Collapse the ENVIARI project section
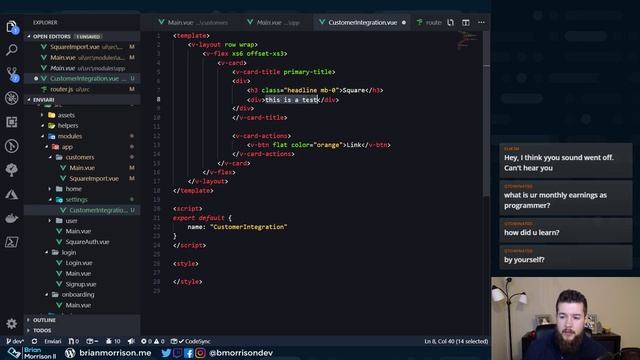This screenshot has height=360, width=640. pyautogui.click(x=82, y=100)
